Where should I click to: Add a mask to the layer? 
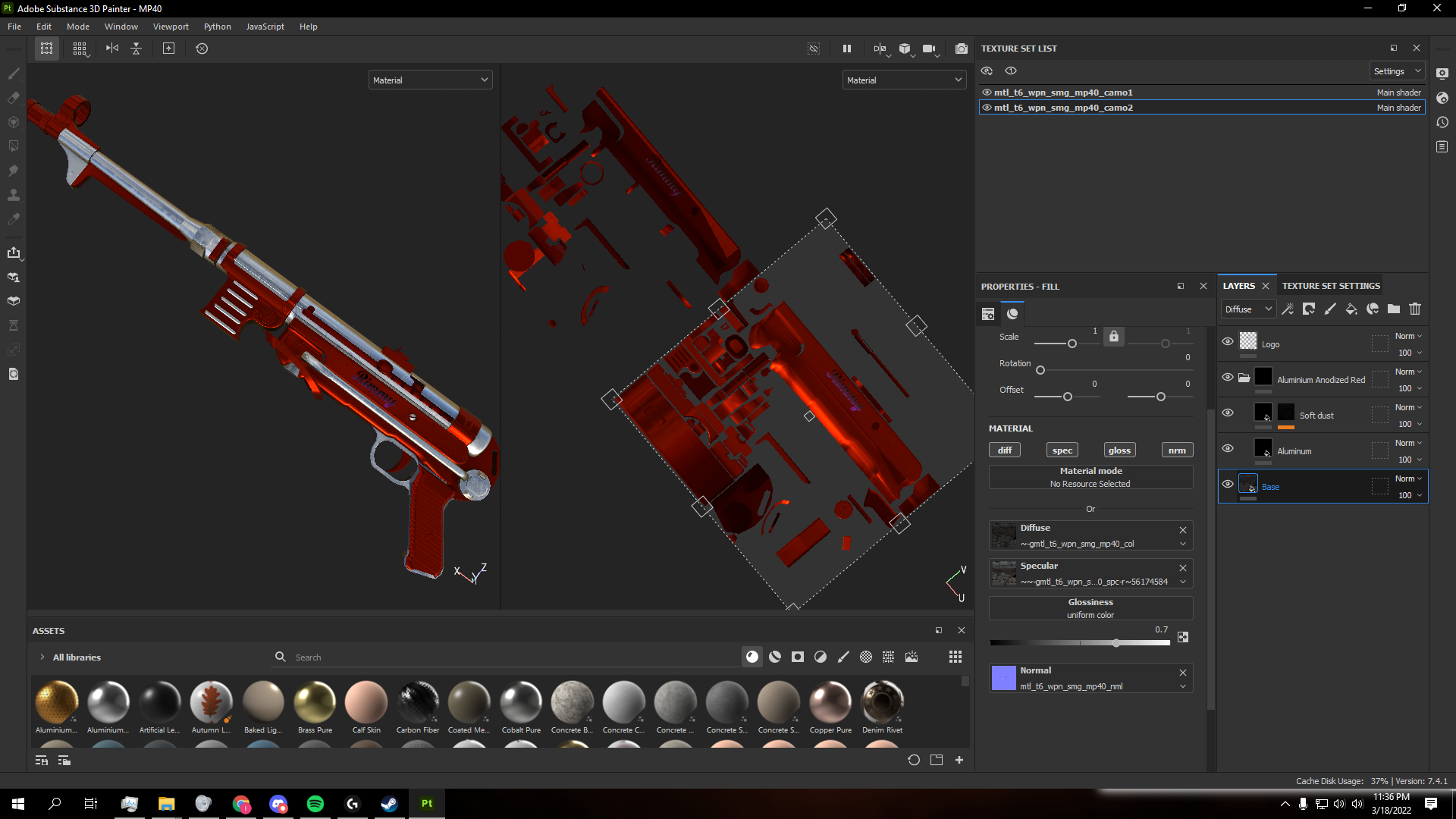(x=1309, y=309)
